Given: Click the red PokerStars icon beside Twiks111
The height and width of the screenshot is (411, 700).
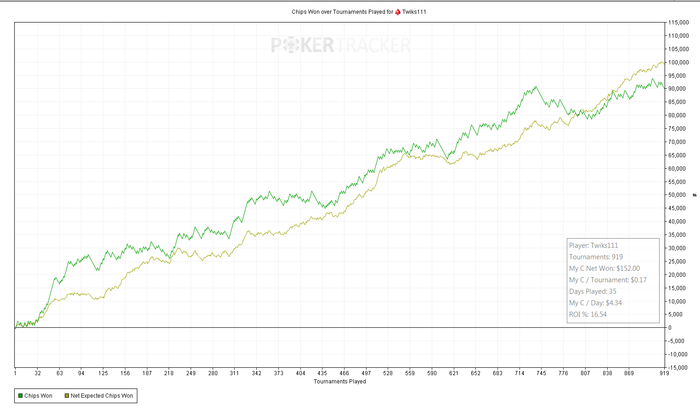Looking at the screenshot, I should (398, 12).
